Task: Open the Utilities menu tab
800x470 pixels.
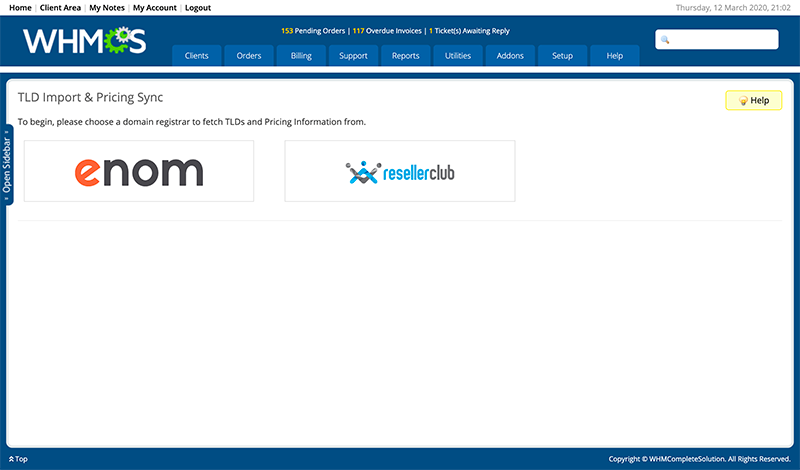Action: (458, 56)
